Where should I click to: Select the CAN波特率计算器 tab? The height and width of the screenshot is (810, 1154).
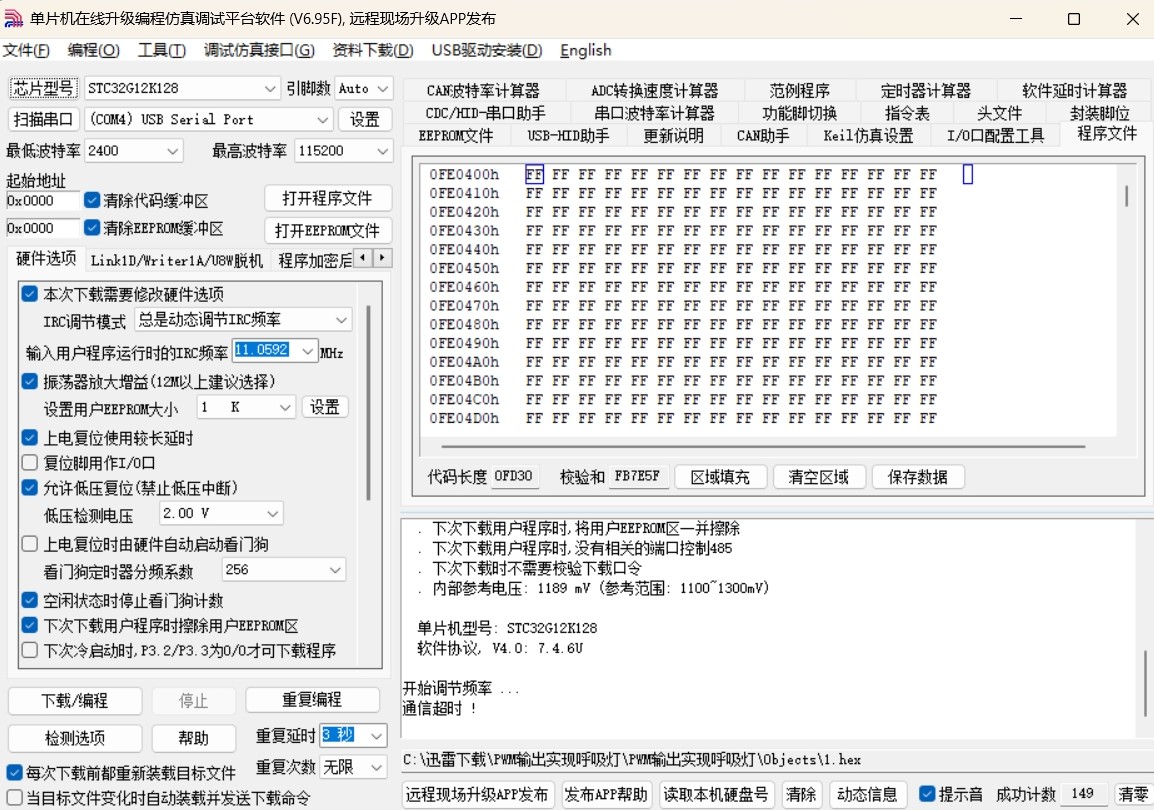pos(483,90)
